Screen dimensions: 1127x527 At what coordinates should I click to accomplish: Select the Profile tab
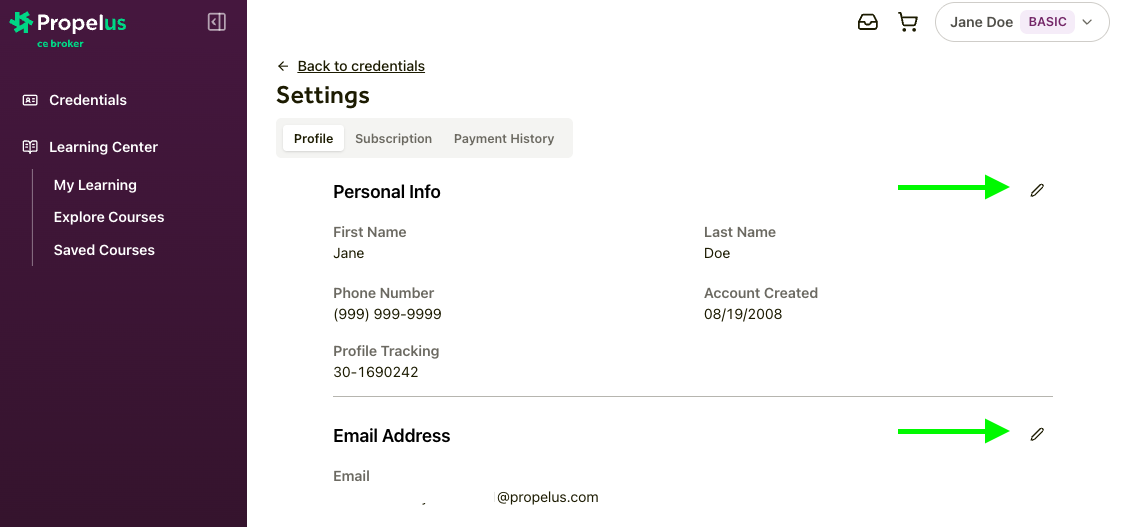click(313, 139)
